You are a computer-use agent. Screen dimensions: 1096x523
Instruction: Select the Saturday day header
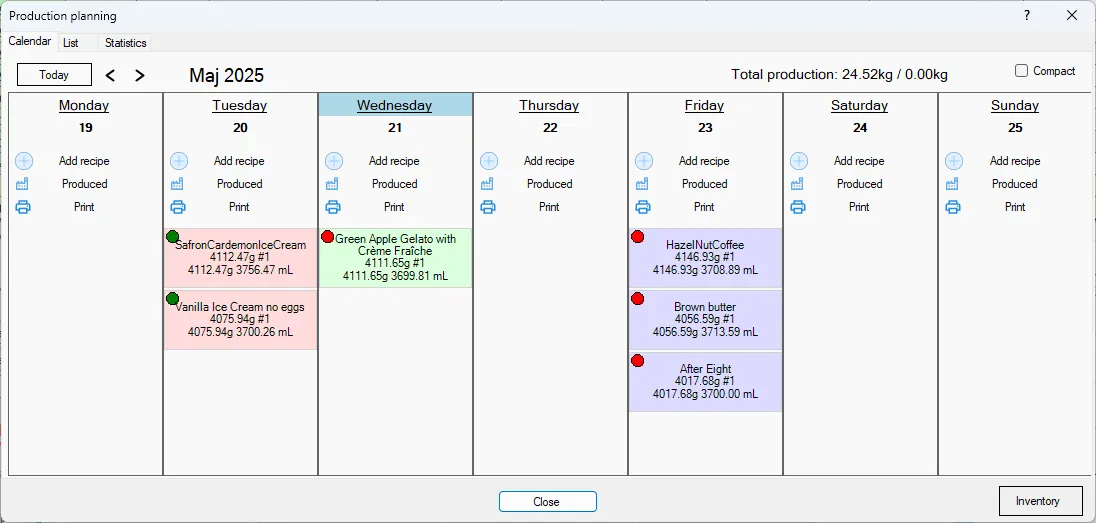coord(860,106)
